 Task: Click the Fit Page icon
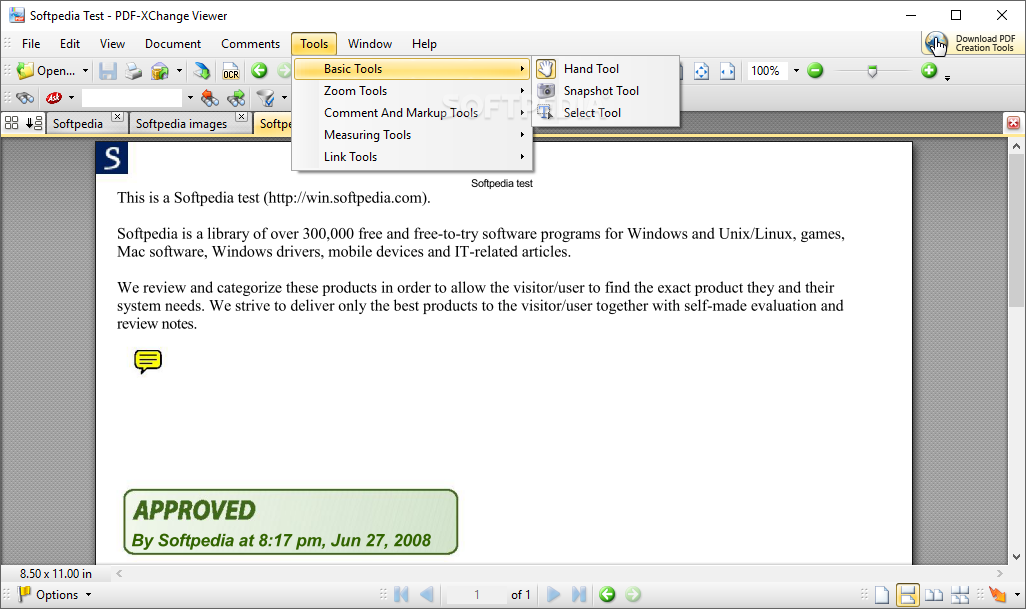701,71
